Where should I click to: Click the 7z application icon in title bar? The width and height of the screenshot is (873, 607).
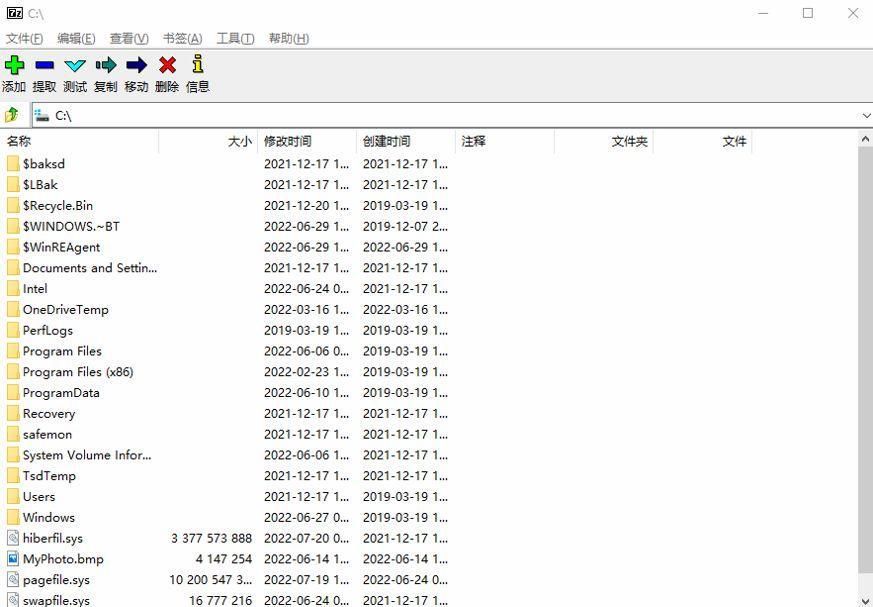(14, 13)
